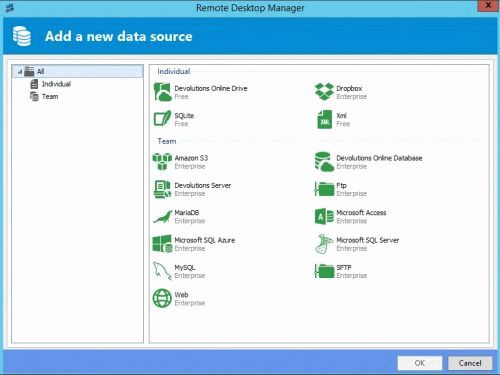
Task: Click the app icon in the title bar
Action: 9,8
